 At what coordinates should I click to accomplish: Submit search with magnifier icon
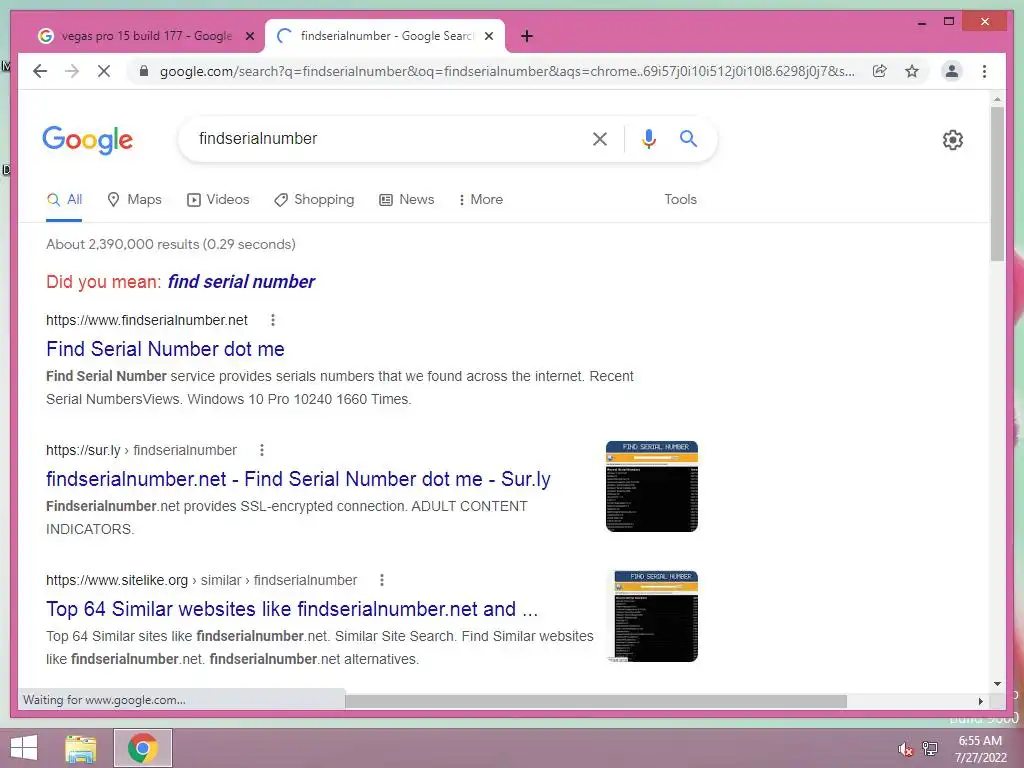(688, 138)
